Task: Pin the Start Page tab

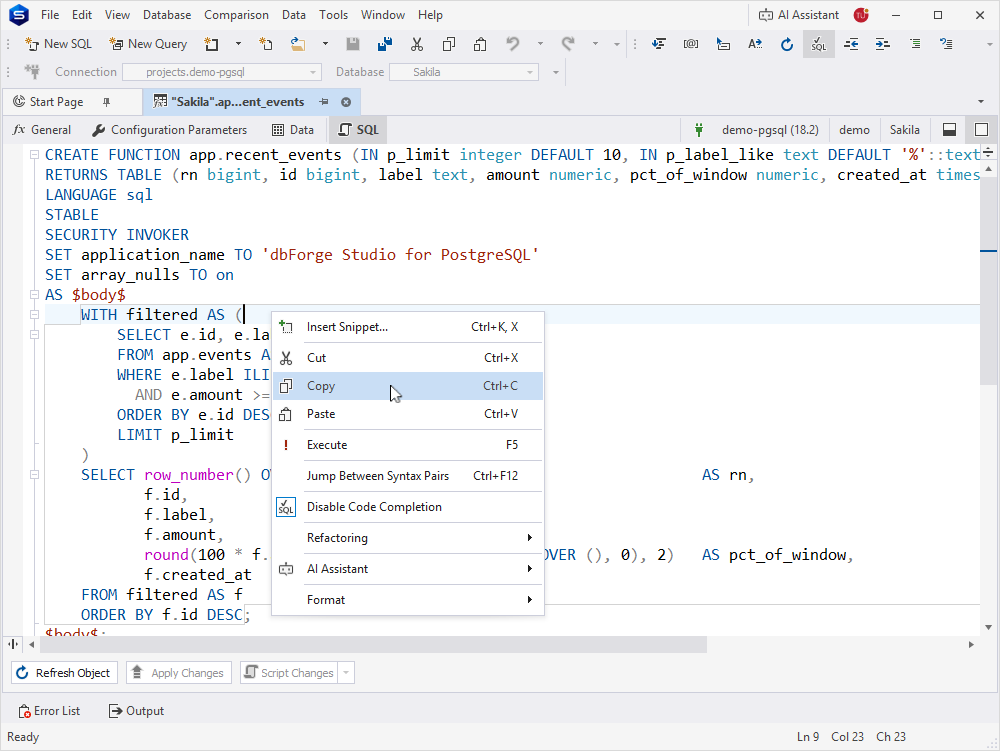Action: 107,102
